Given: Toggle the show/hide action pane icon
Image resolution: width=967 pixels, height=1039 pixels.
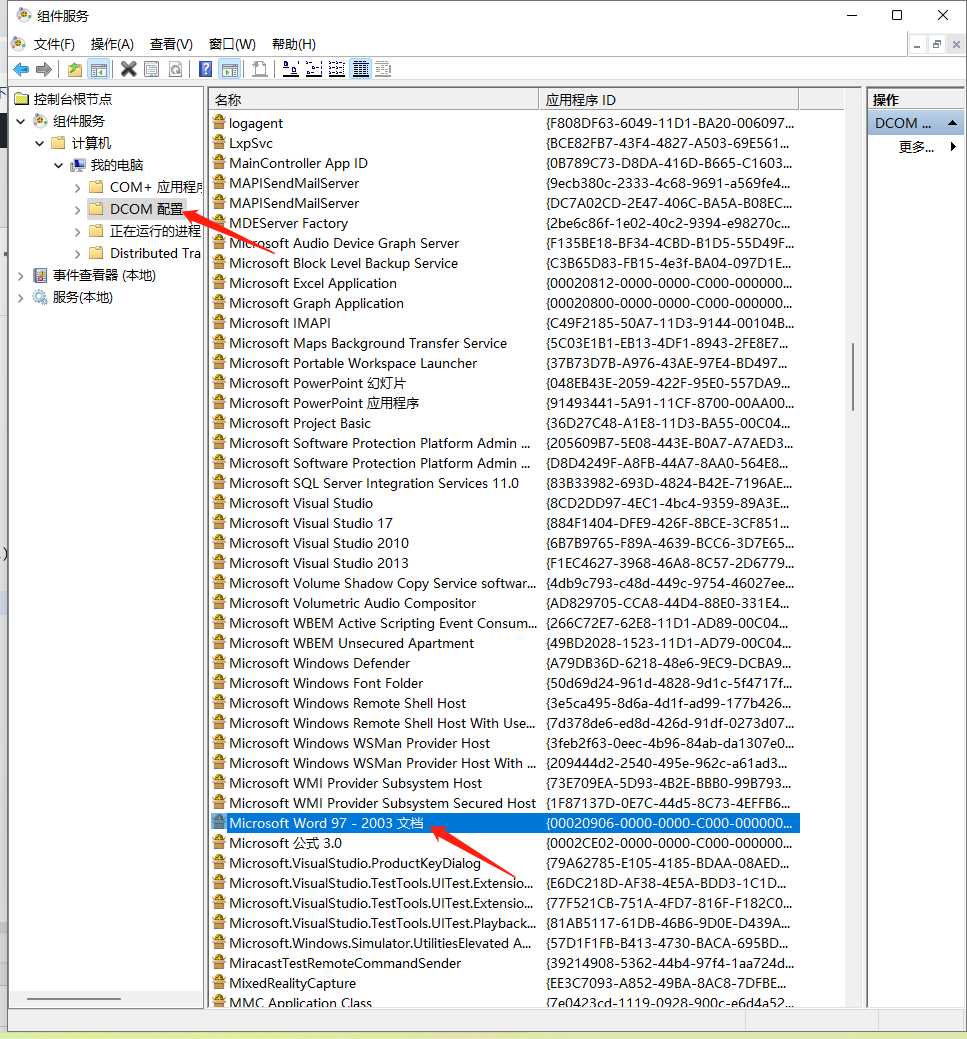Looking at the screenshot, I should point(230,69).
